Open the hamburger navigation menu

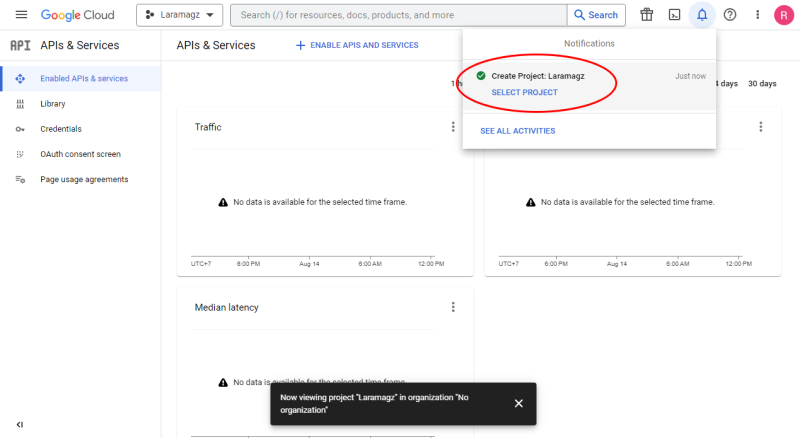(x=21, y=15)
